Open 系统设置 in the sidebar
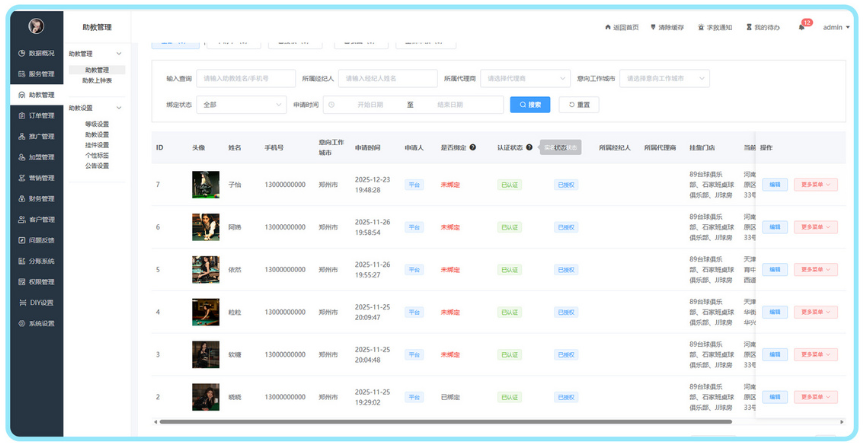The image size is (866, 443). (36, 324)
